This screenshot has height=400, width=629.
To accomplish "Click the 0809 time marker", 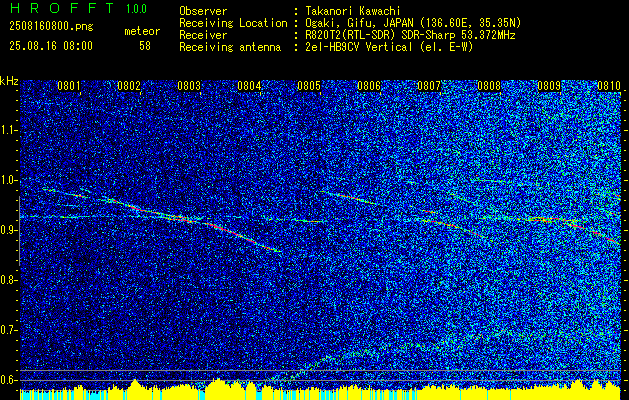I will pos(549,86).
